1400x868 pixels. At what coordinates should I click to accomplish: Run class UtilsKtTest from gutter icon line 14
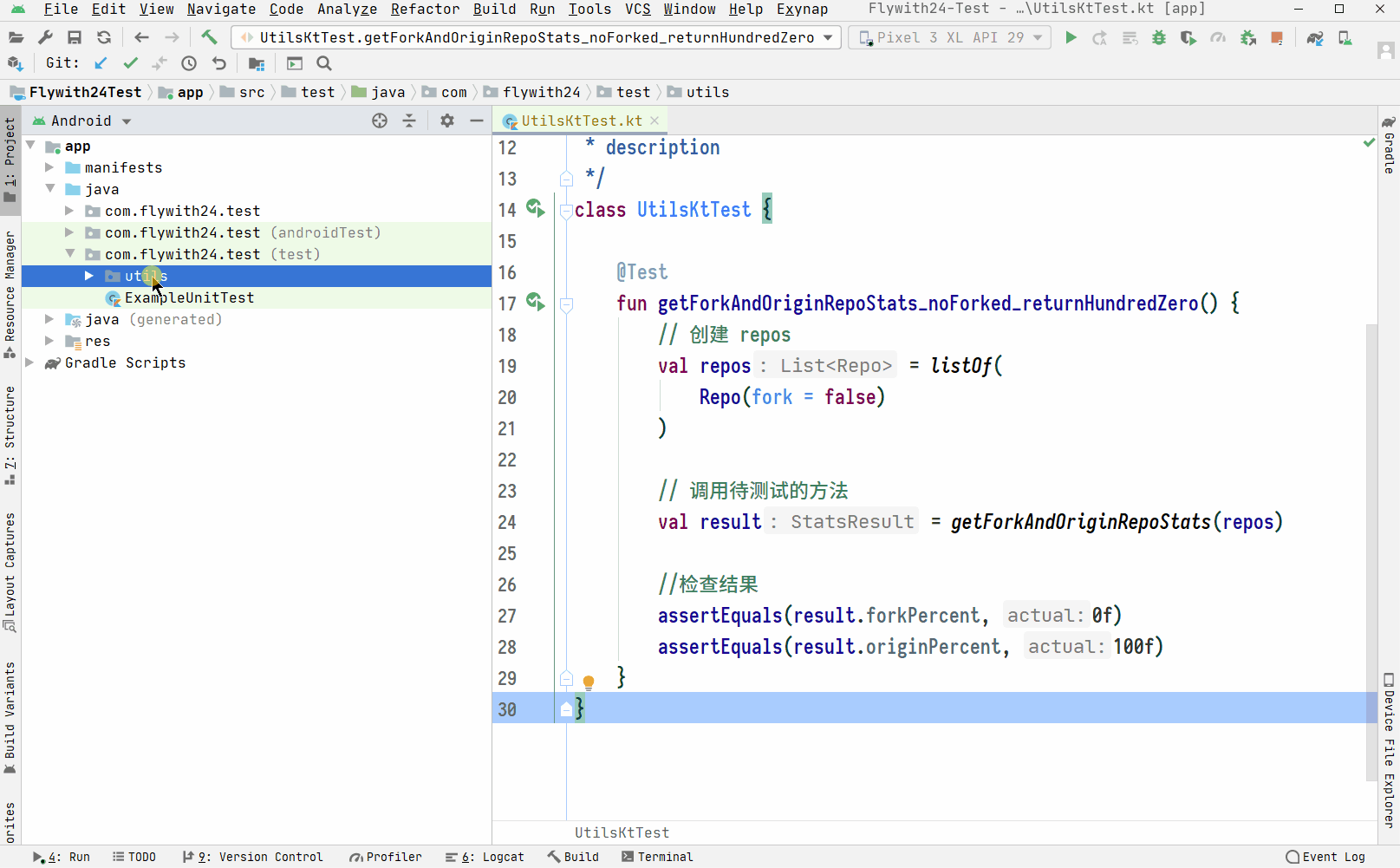[x=536, y=208]
